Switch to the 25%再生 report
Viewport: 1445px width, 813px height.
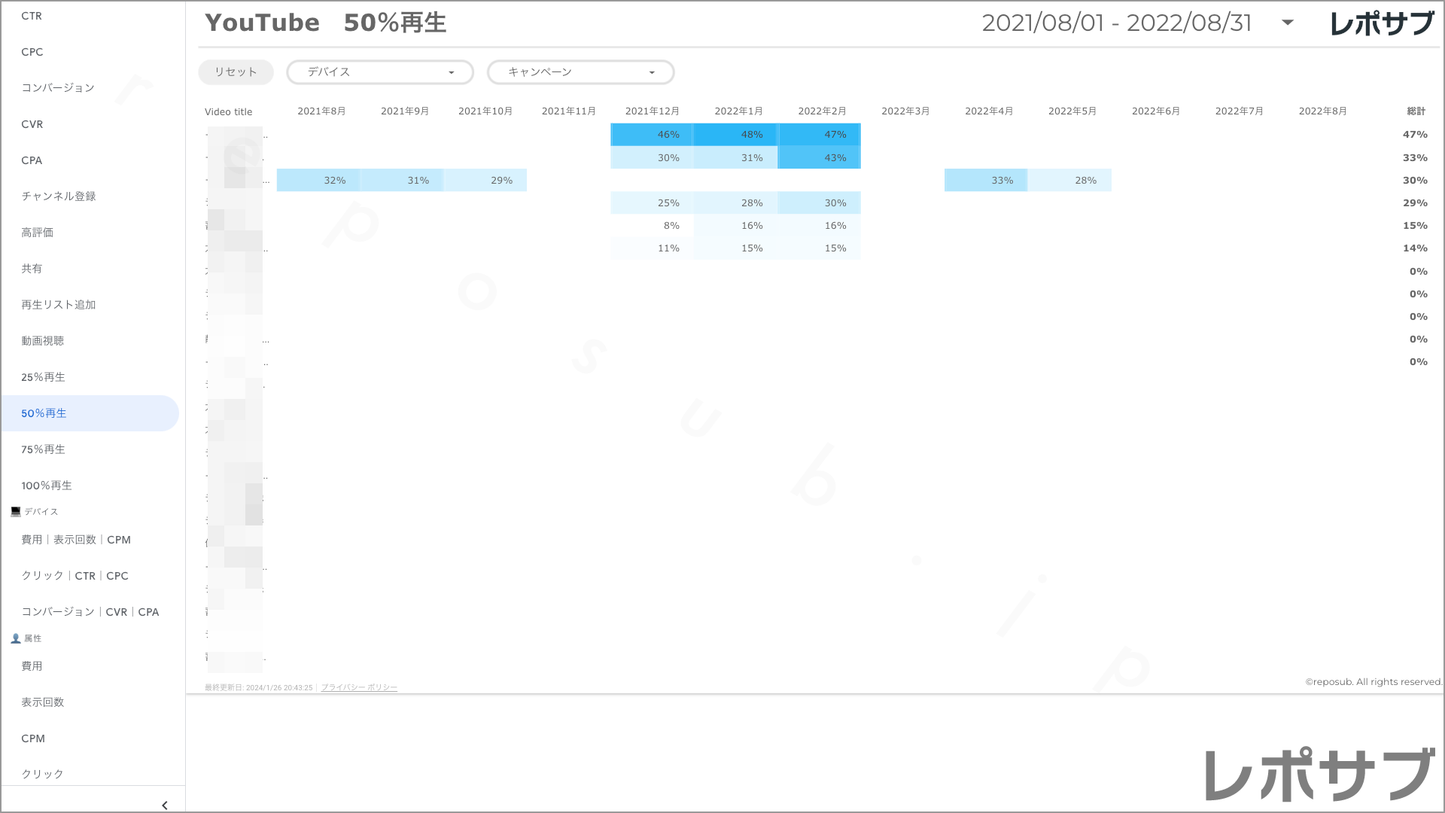click(x=43, y=377)
